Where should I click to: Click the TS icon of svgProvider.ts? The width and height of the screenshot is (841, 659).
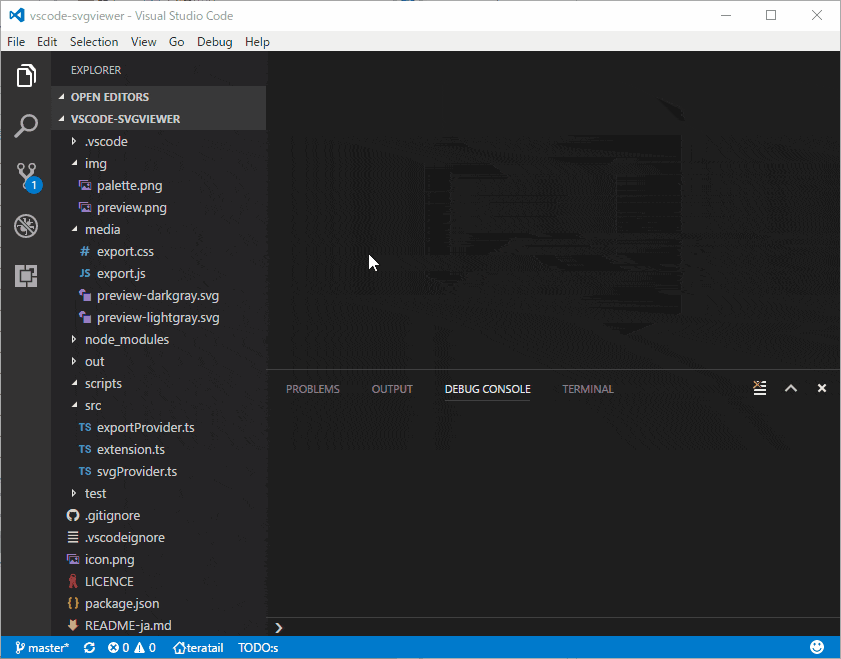pyautogui.click(x=85, y=471)
